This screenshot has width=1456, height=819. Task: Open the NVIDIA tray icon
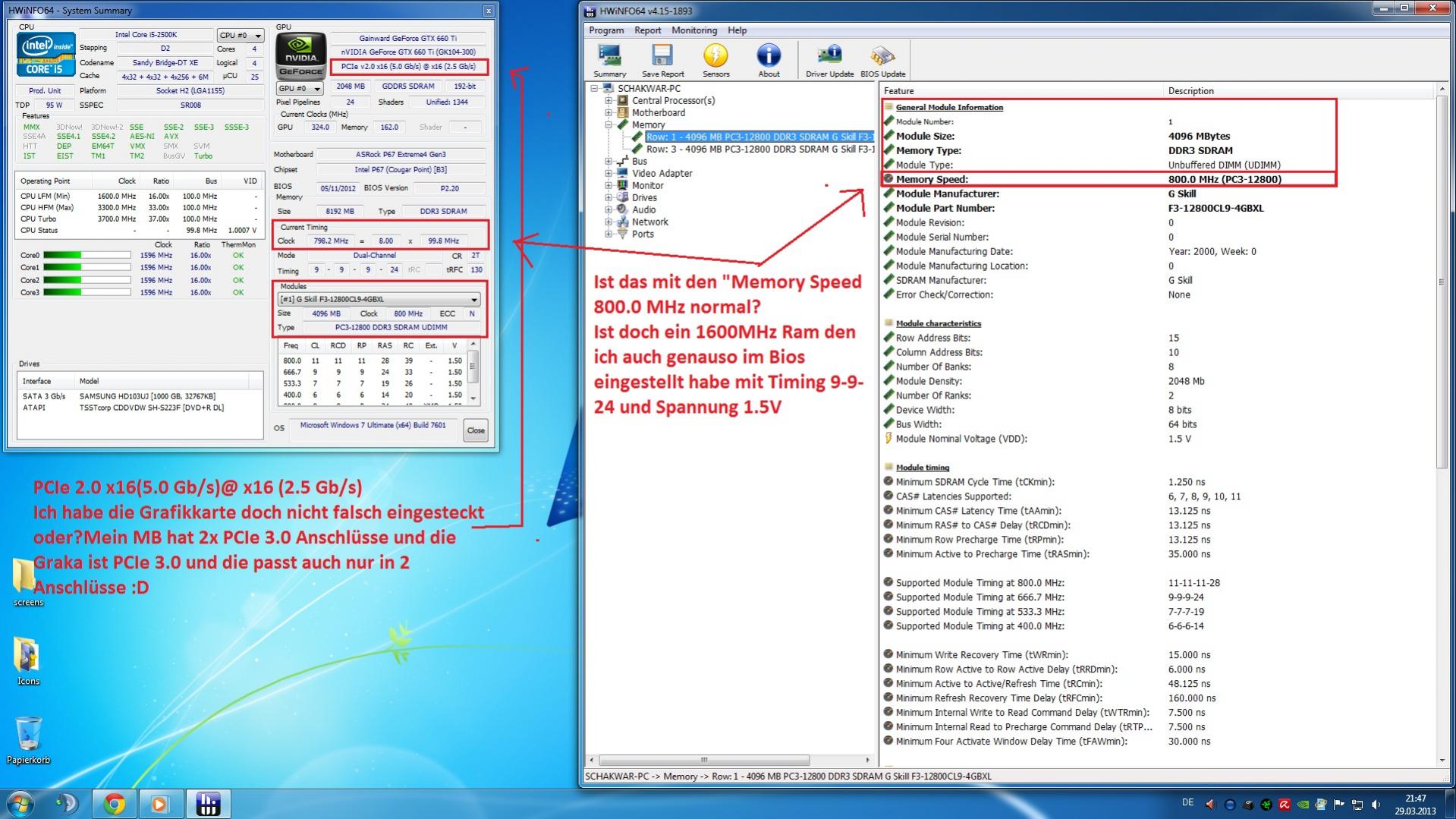pyautogui.click(x=1303, y=805)
